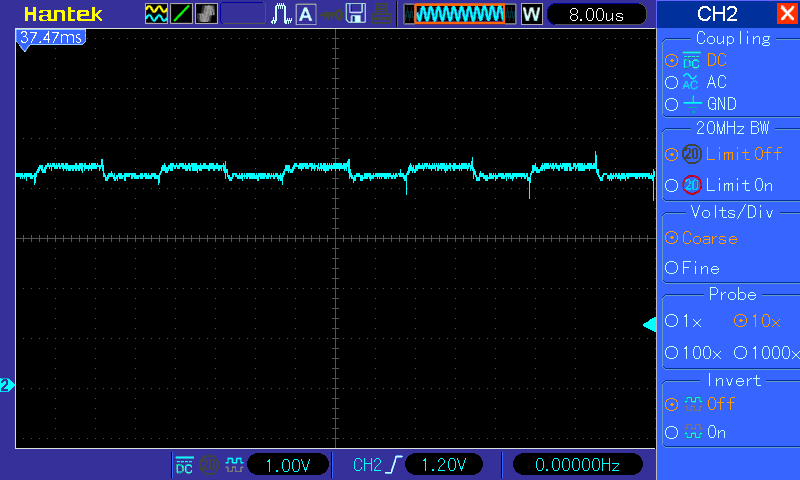Click the CH2 panel title
Image resolution: width=800 pixels, height=480 pixels.
(x=717, y=14)
